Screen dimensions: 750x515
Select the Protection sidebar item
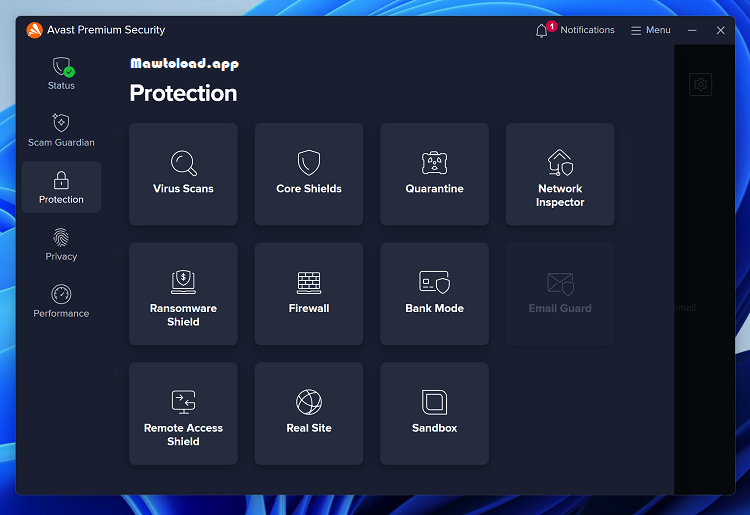click(61, 187)
